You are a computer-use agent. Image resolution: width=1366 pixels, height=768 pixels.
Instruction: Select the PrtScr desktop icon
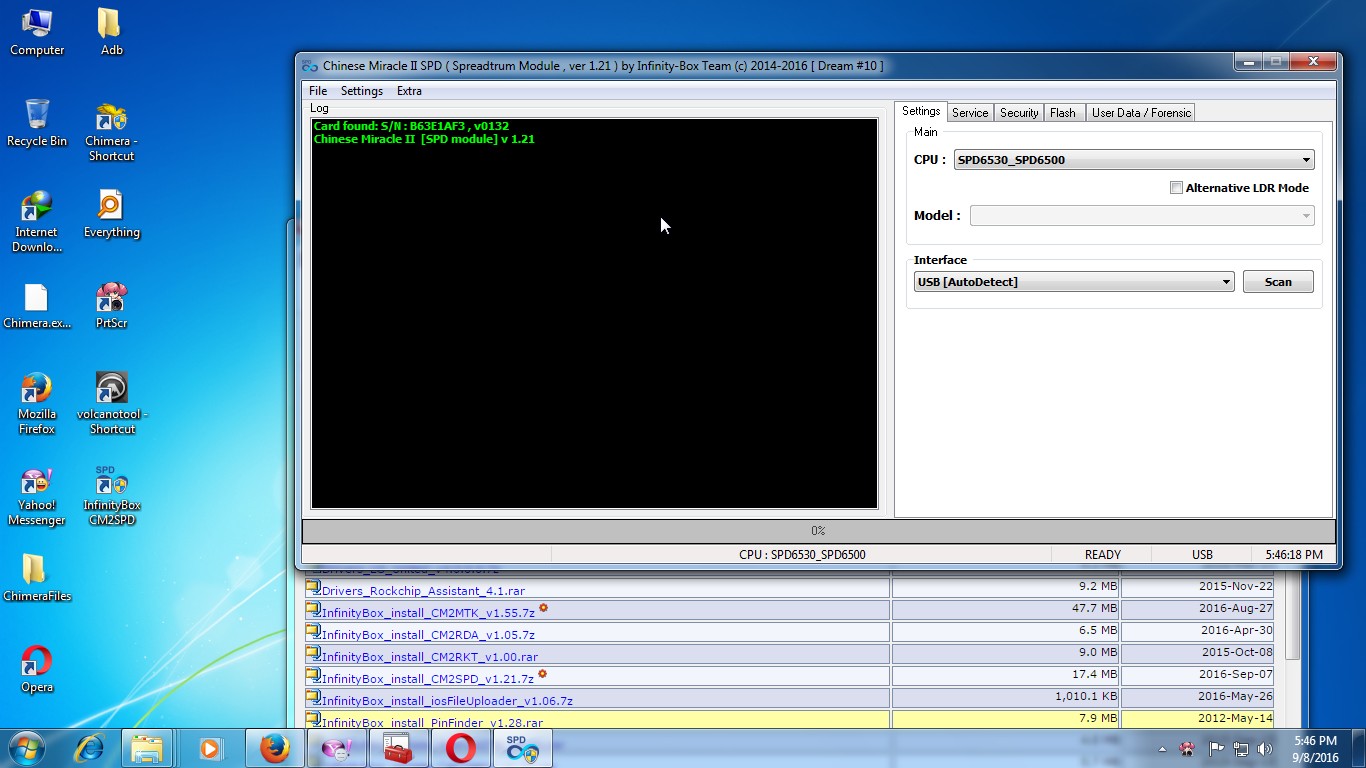coord(111,306)
